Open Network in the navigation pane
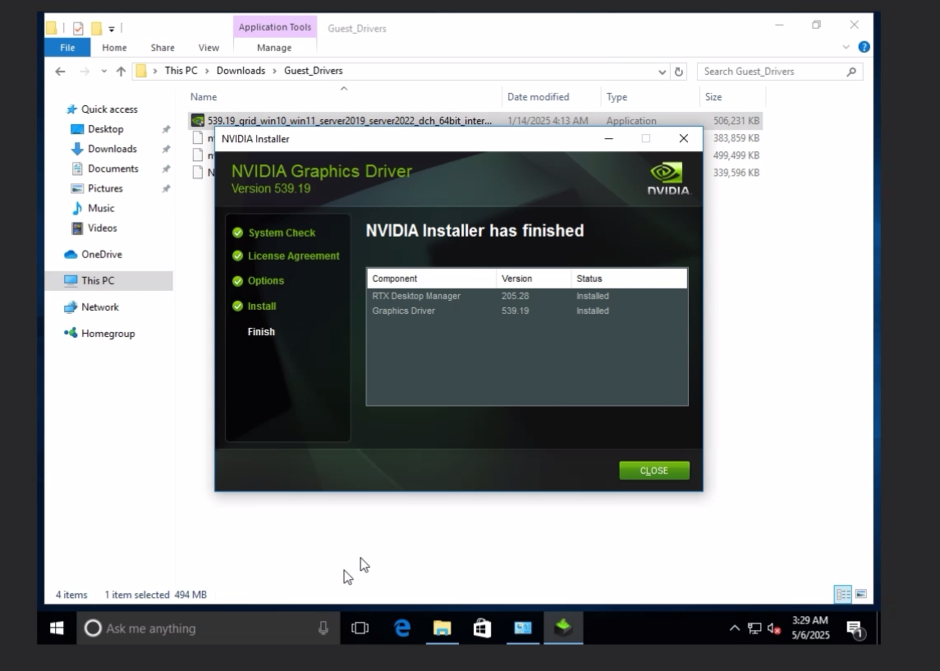 click(x=100, y=307)
